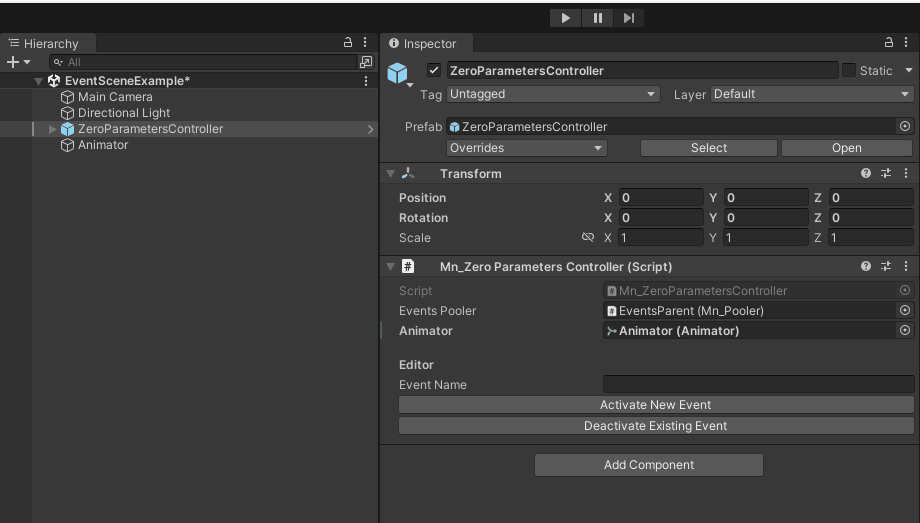Enable the Static checkbox

(848, 70)
